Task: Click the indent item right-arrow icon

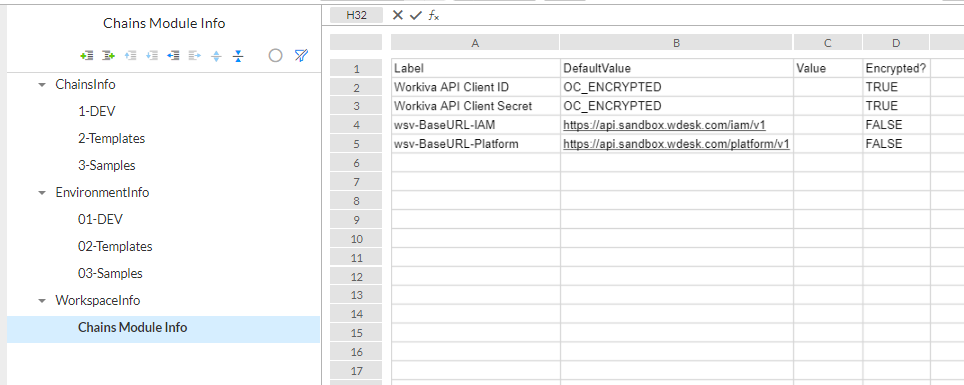Action: tap(195, 56)
